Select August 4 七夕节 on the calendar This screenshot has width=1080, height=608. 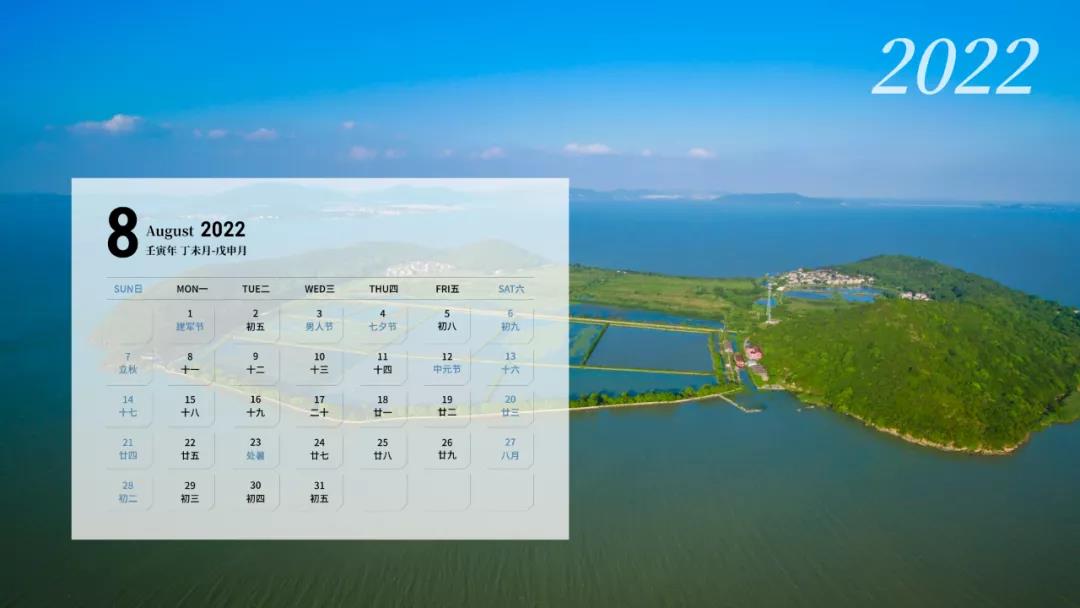pyautogui.click(x=382, y=320)
